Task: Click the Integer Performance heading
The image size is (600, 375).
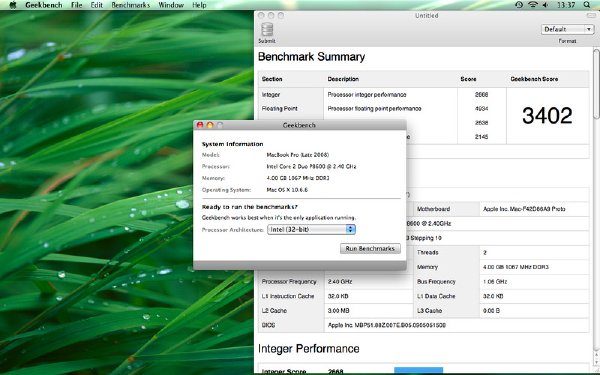Action: (x=308, y=349)
